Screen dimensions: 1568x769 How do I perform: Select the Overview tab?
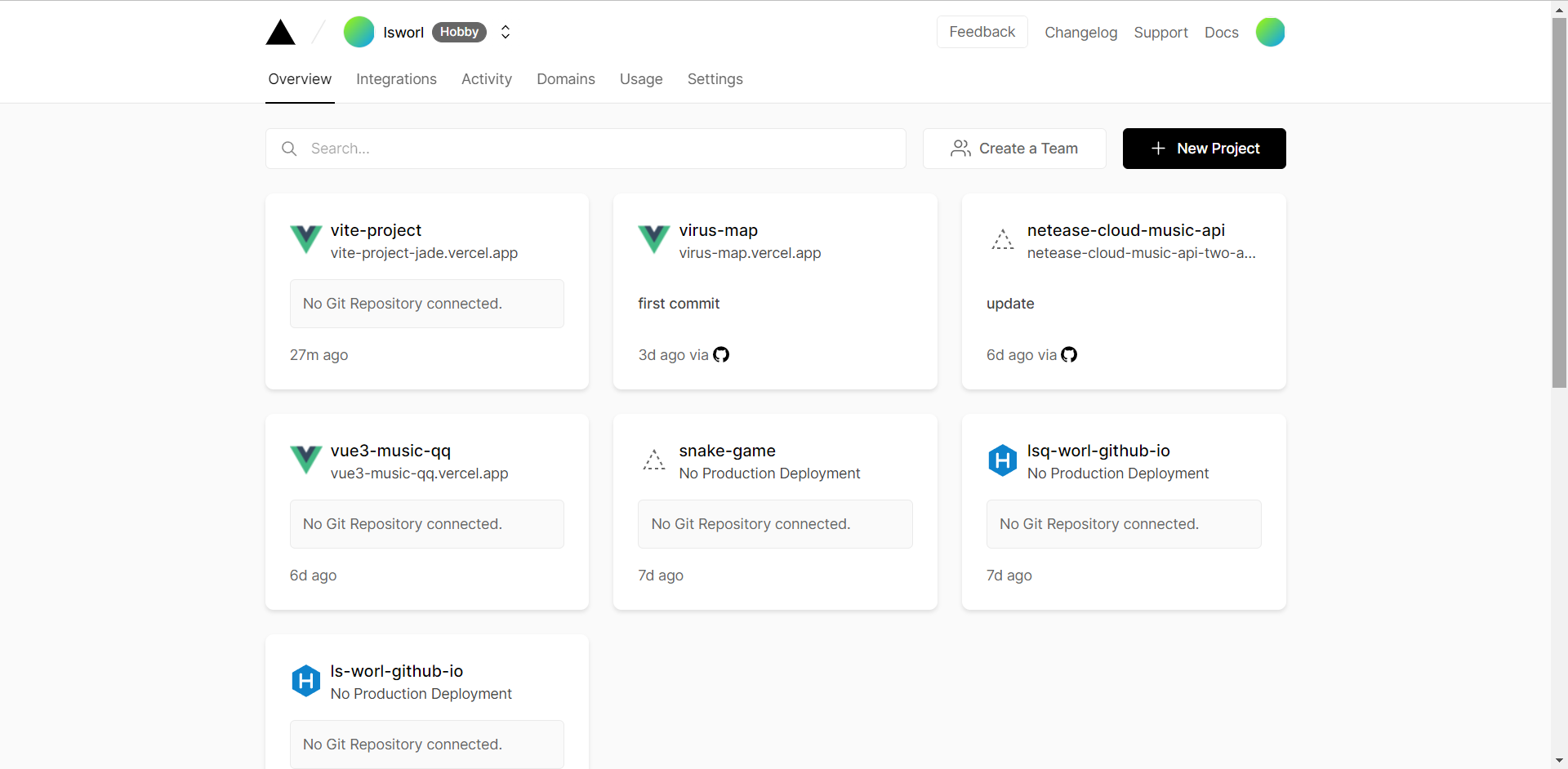coord(300,79)
